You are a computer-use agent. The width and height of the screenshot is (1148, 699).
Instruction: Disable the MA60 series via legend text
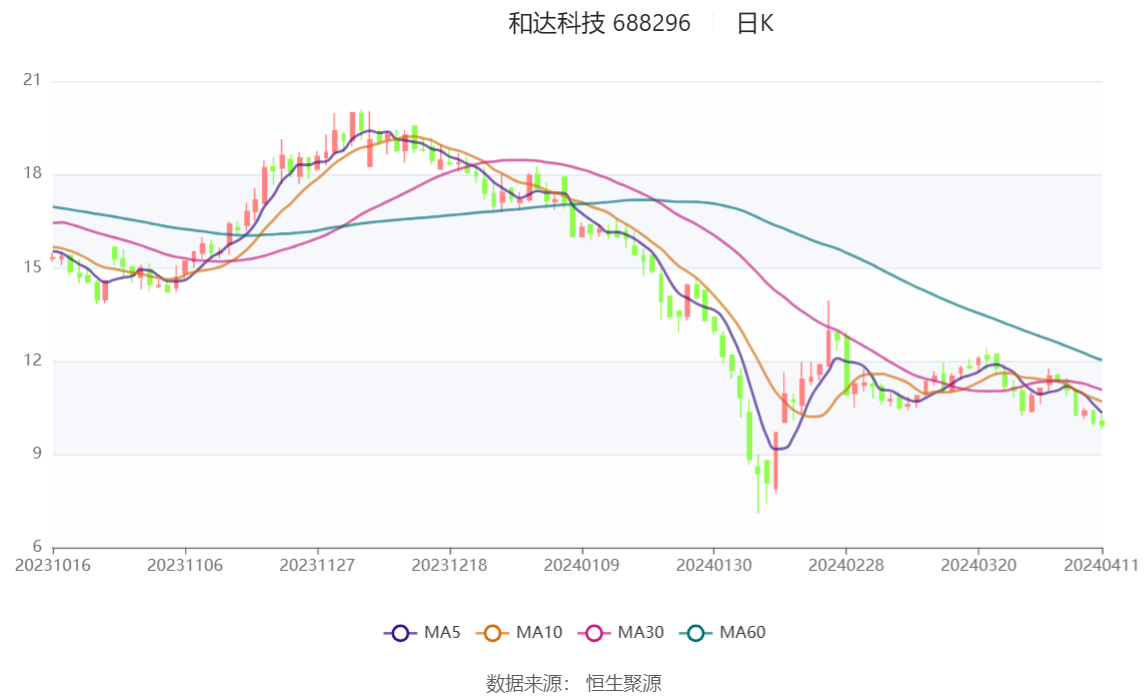pyautogui.click(x=743, y=633)
